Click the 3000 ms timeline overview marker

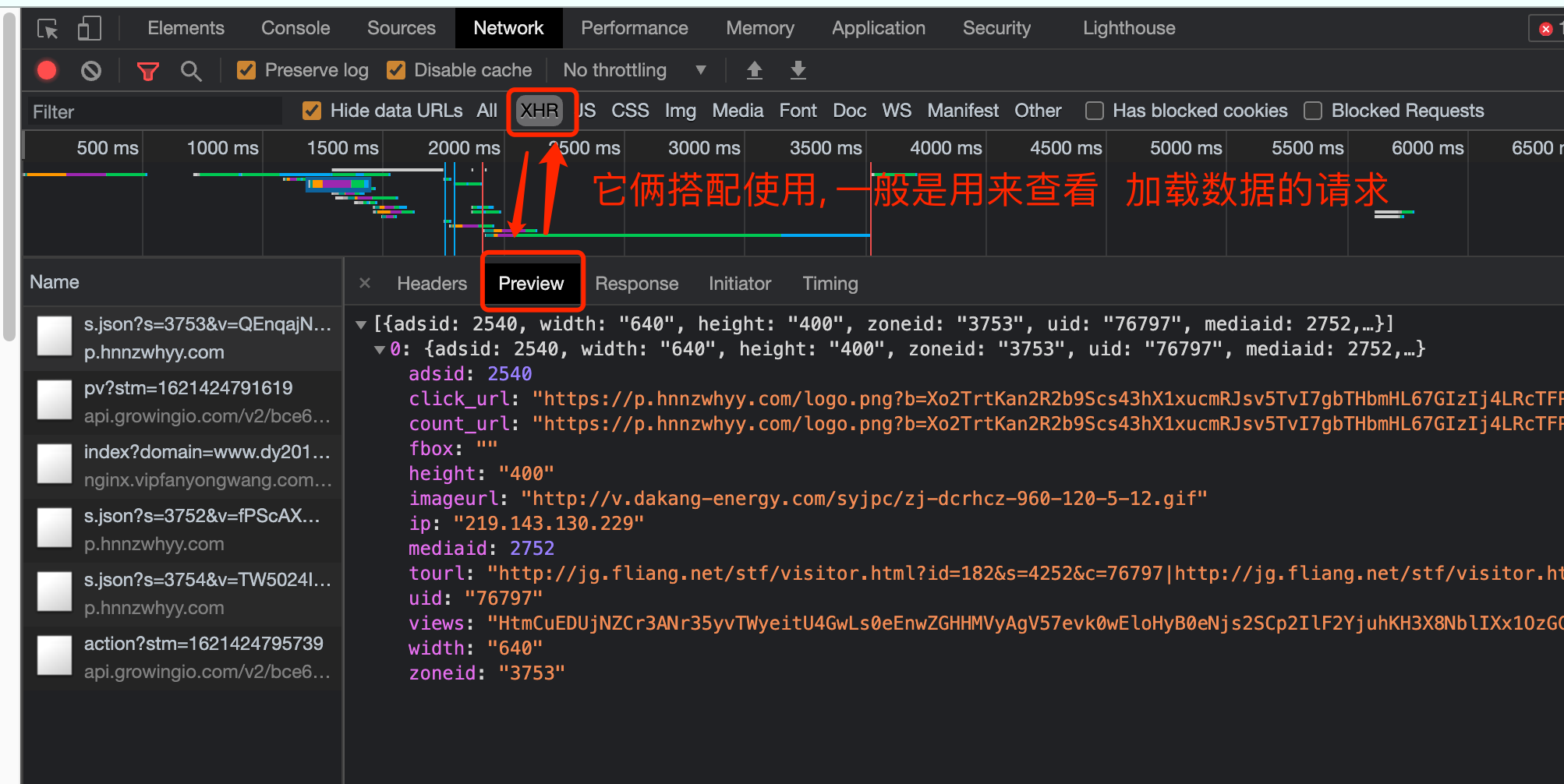704,148
